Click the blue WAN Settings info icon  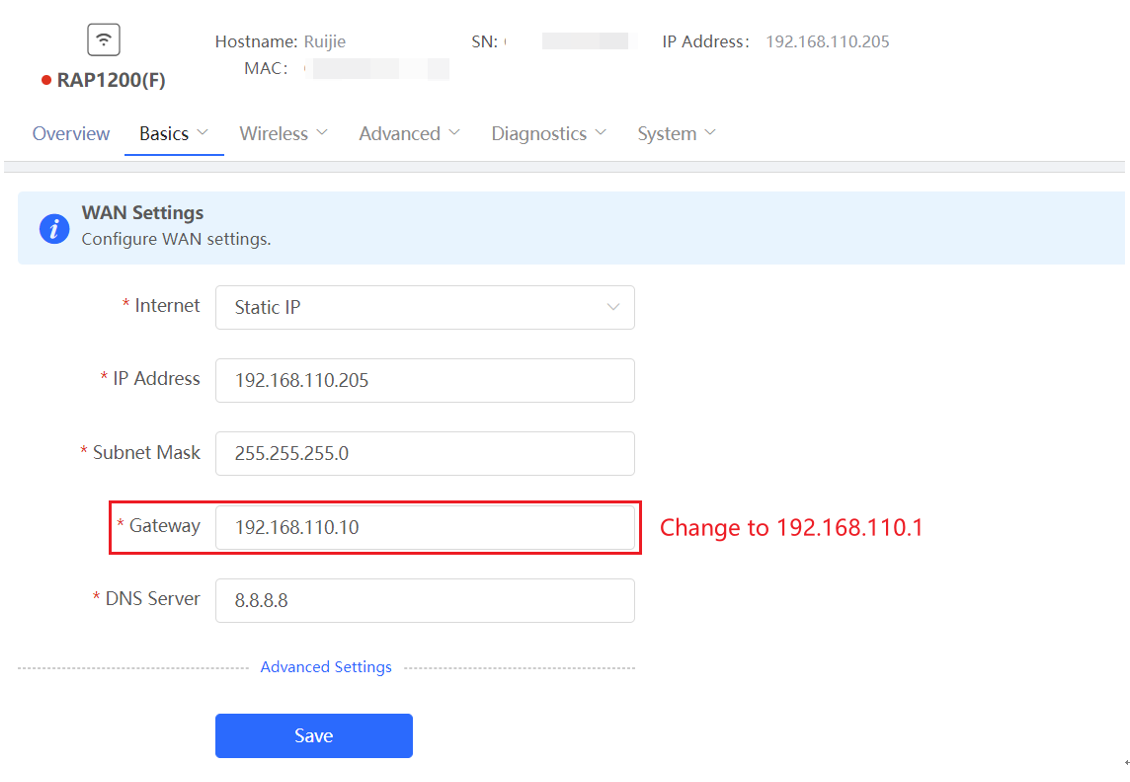54,229
